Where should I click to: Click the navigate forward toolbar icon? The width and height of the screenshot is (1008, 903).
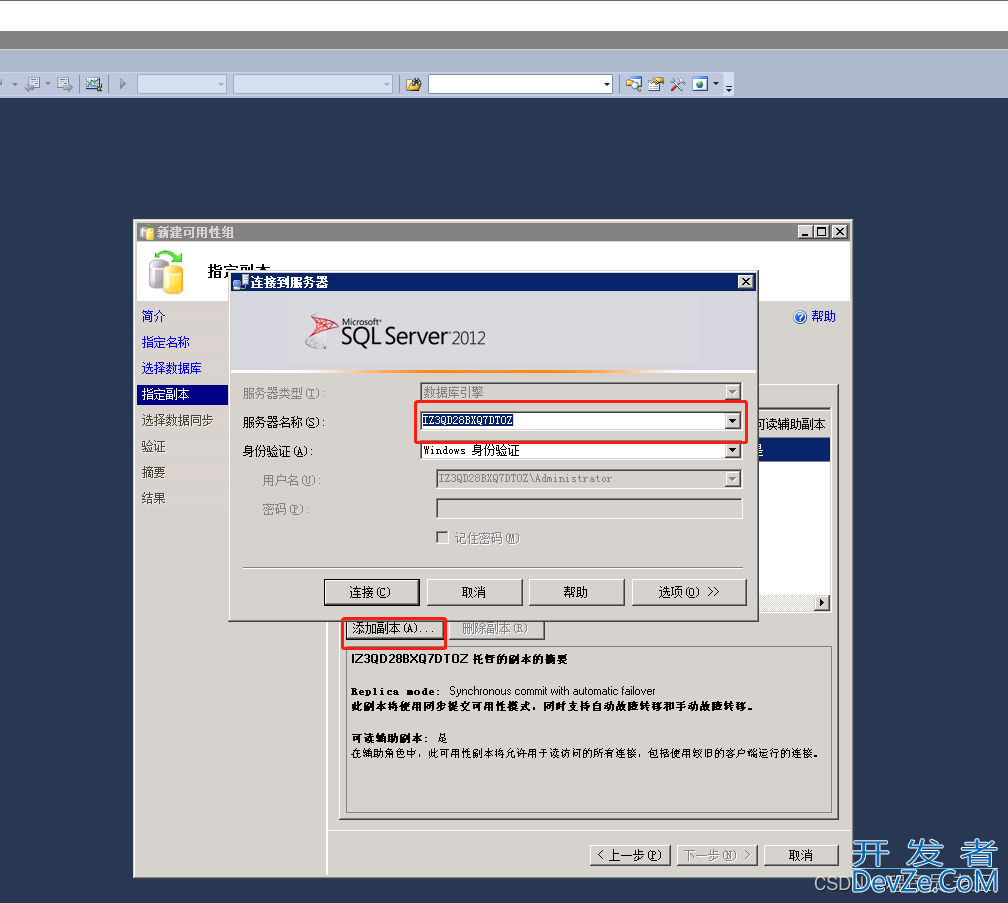[x=64, y=84]
